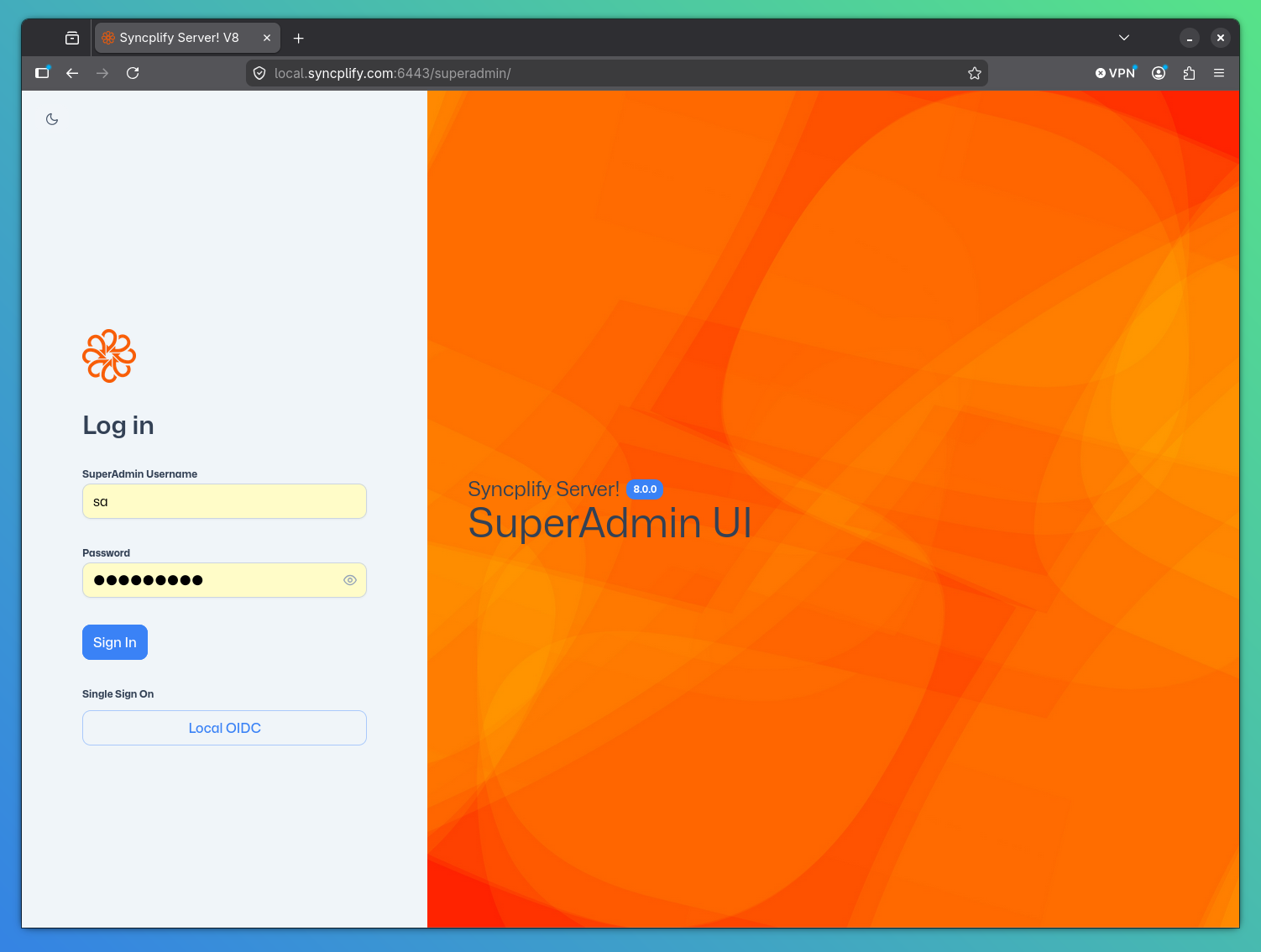Click the Syncplify Server! product name text

543,489
